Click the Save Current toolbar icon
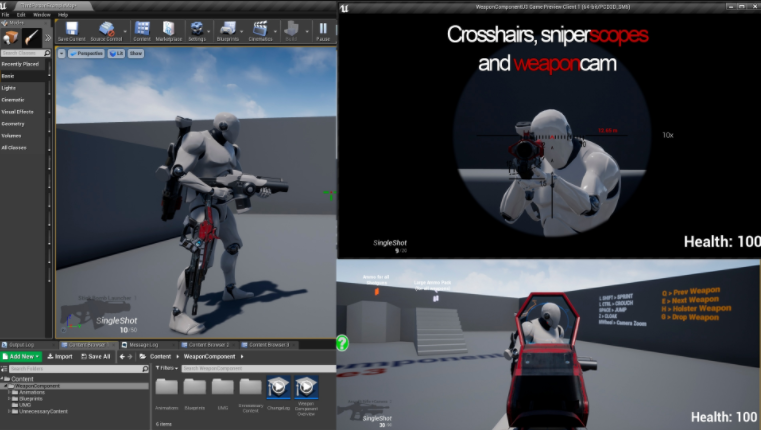 (x=72, y=29)
